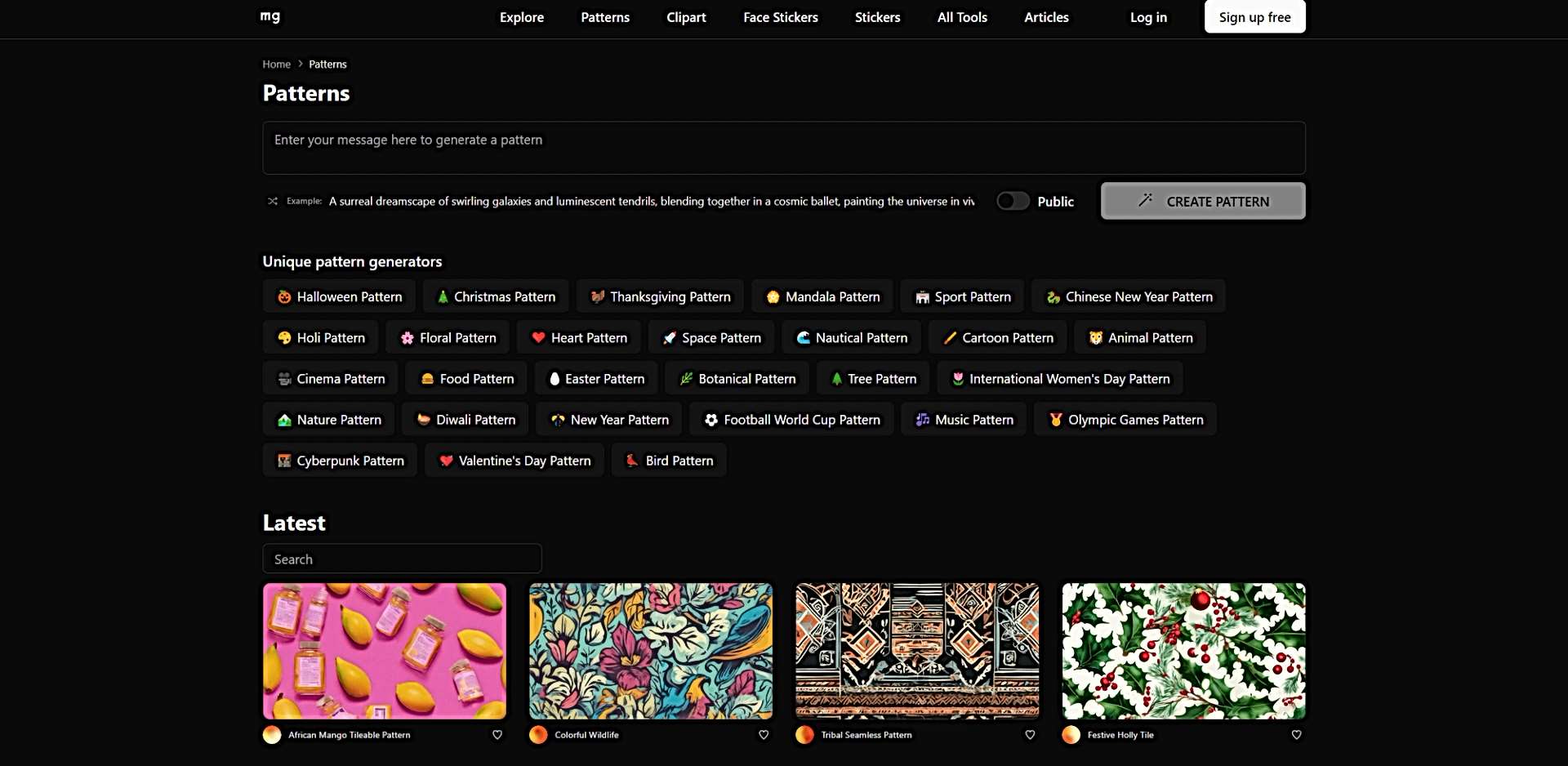Navigate to Home in breadcrumb
This screenshot has width=1568, height=766.
click(x=276, y=65)
